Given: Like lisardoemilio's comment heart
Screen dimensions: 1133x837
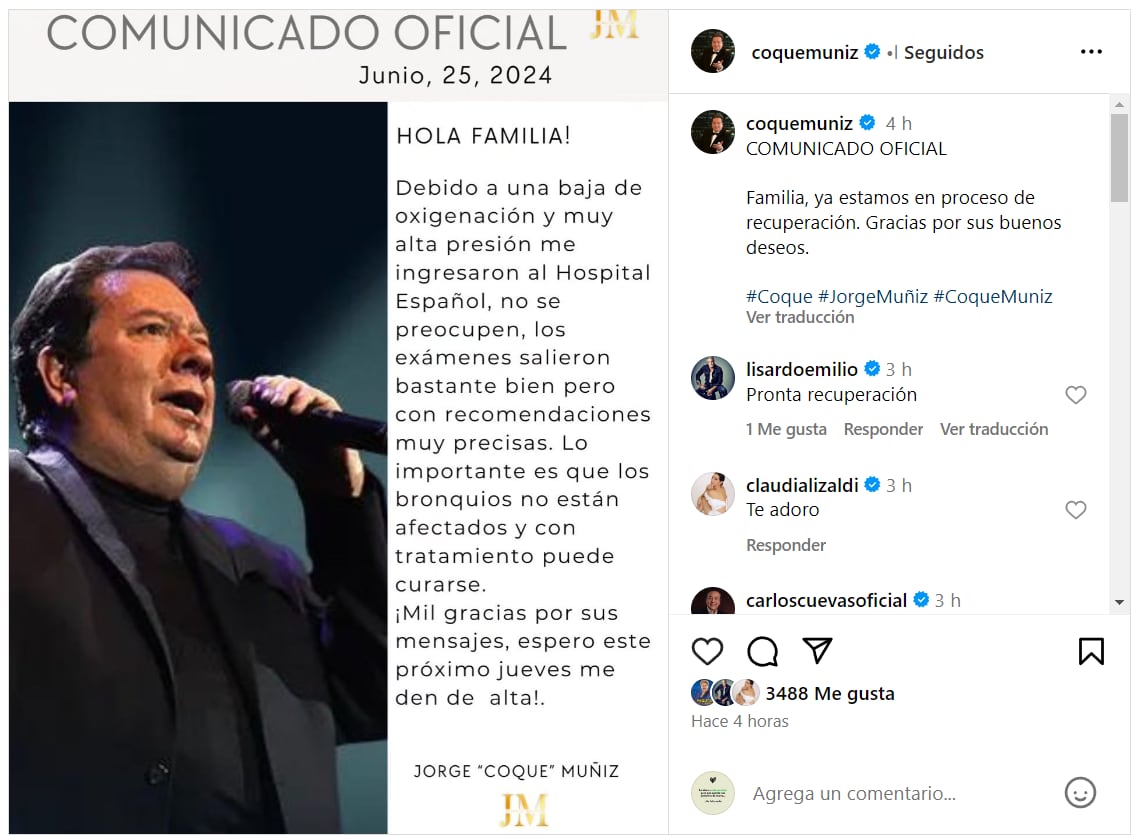Looking at the screenshot, I should click(1076, 395).
